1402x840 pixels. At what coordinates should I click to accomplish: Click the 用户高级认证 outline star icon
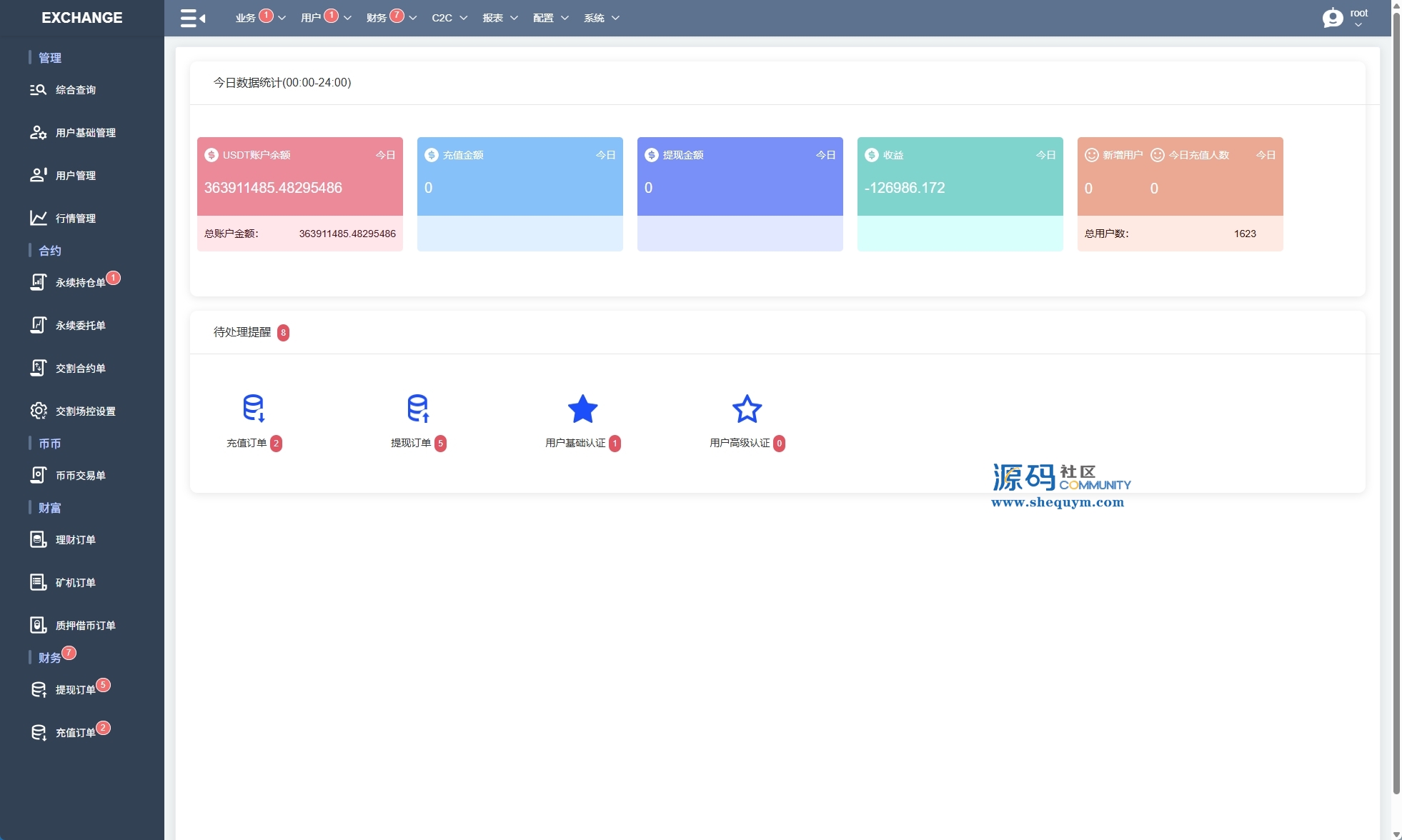point(747,409)
